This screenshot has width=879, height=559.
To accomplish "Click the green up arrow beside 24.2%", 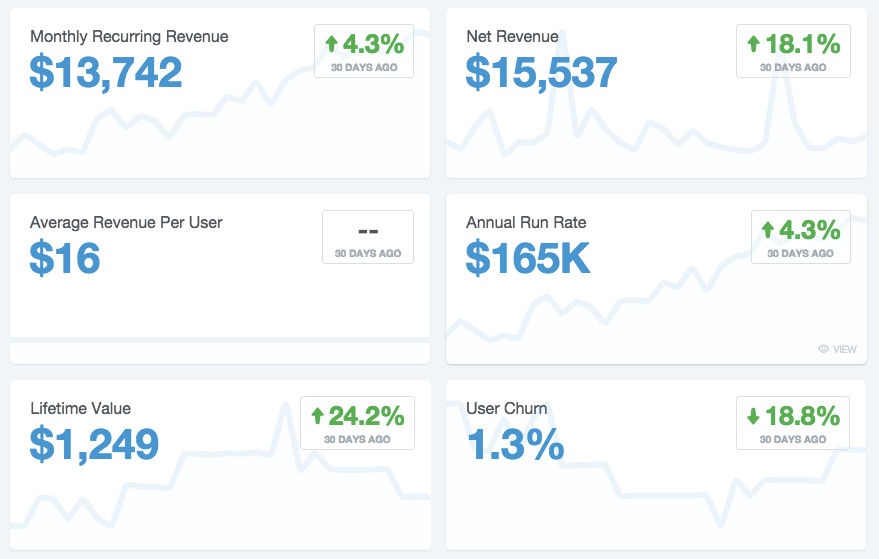I will coord(317,415).
